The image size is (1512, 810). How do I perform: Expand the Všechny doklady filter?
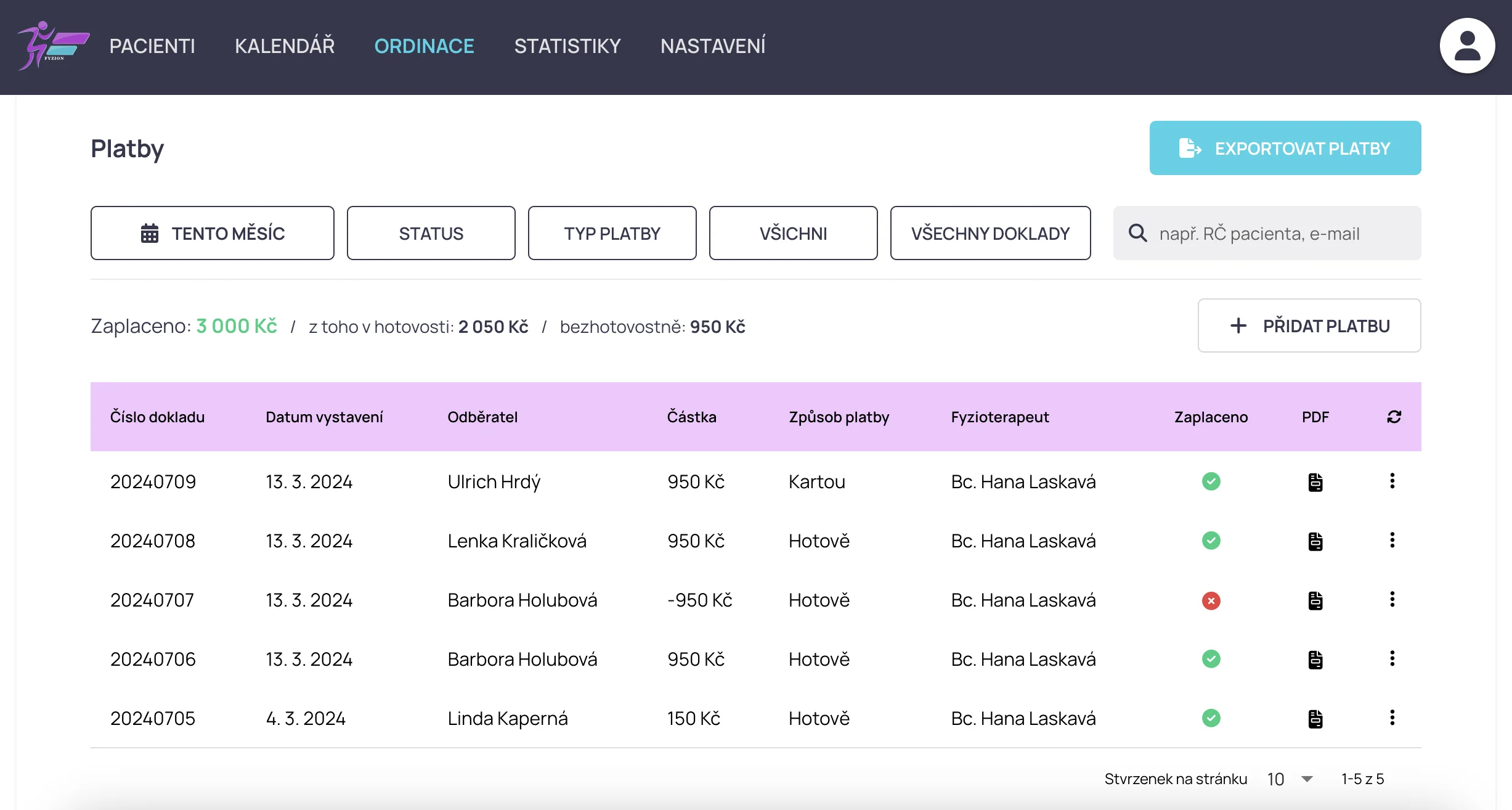990,233
